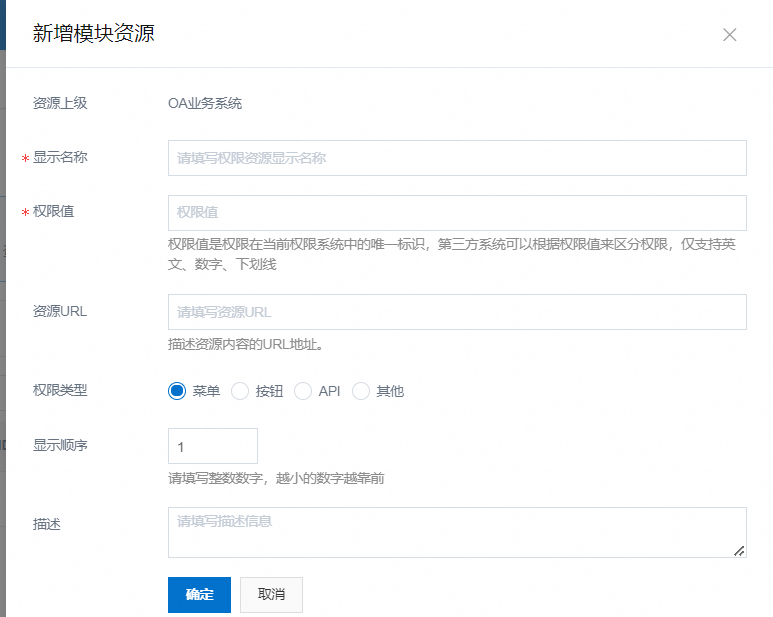This screenshot has height=617, width=773.
Task: Click the 资源URL field label
Action: (x=60, y=311)
